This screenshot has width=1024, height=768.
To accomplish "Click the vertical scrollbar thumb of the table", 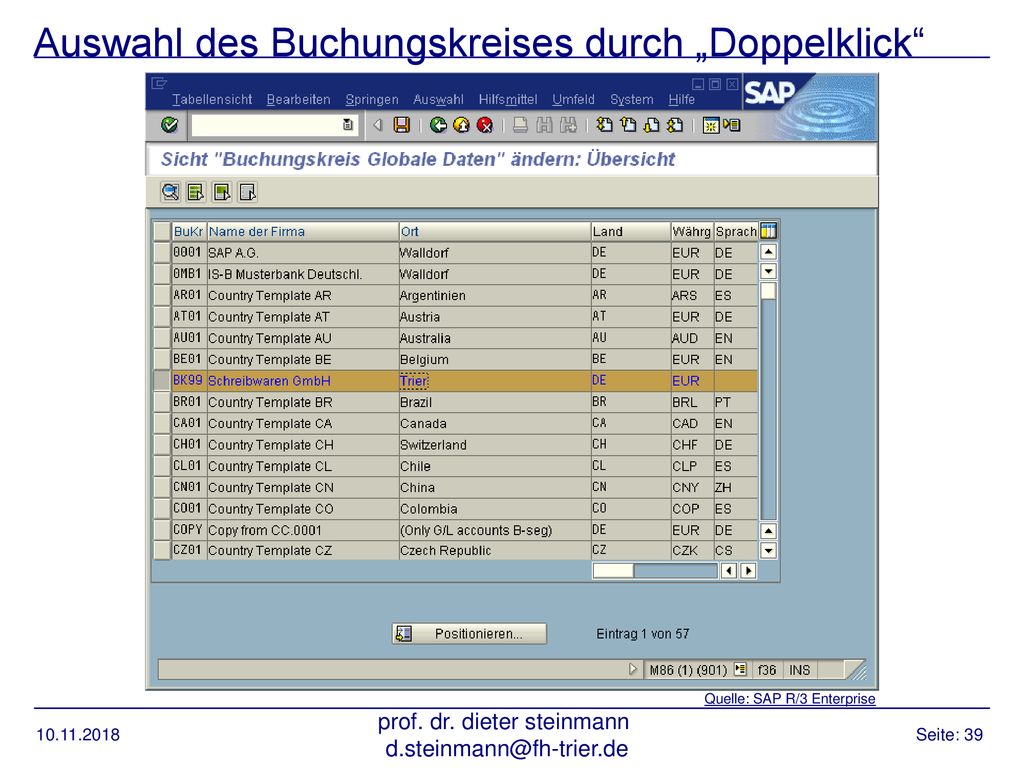I will pyautogui.click(x=769, y=291).
